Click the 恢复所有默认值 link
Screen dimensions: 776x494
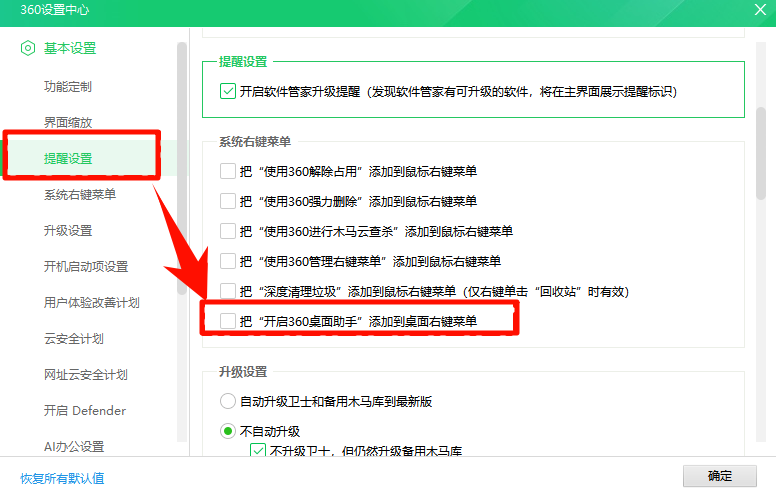pos(62,478)
